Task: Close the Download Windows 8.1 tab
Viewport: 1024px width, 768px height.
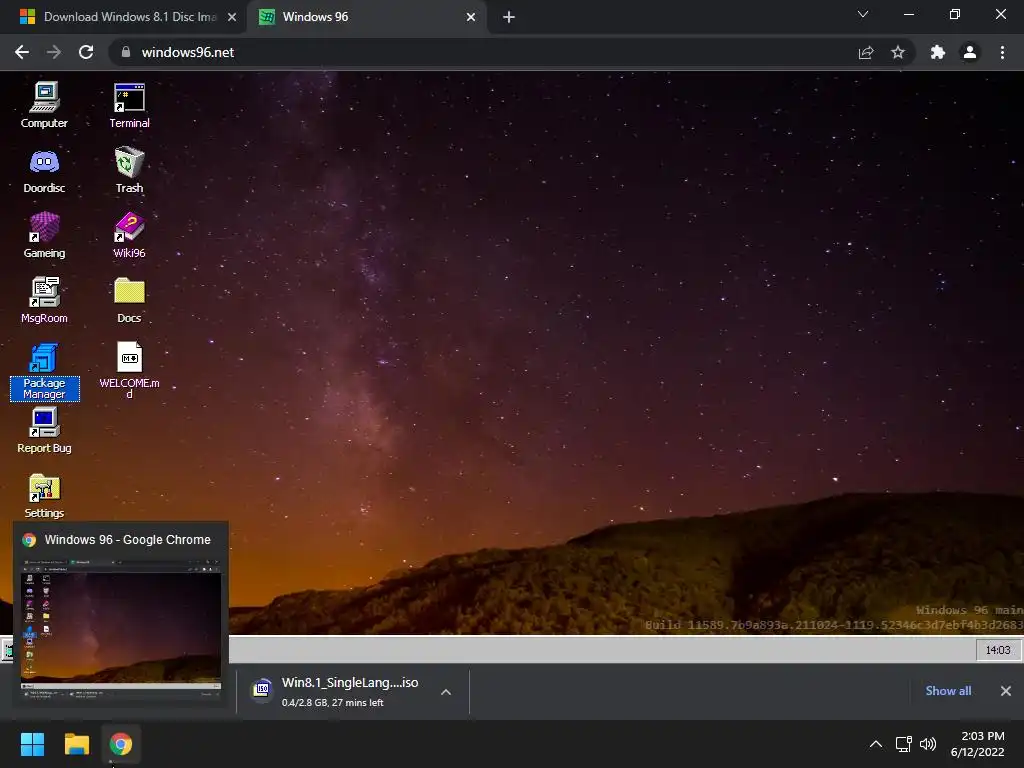Action: tap(232, 17)
